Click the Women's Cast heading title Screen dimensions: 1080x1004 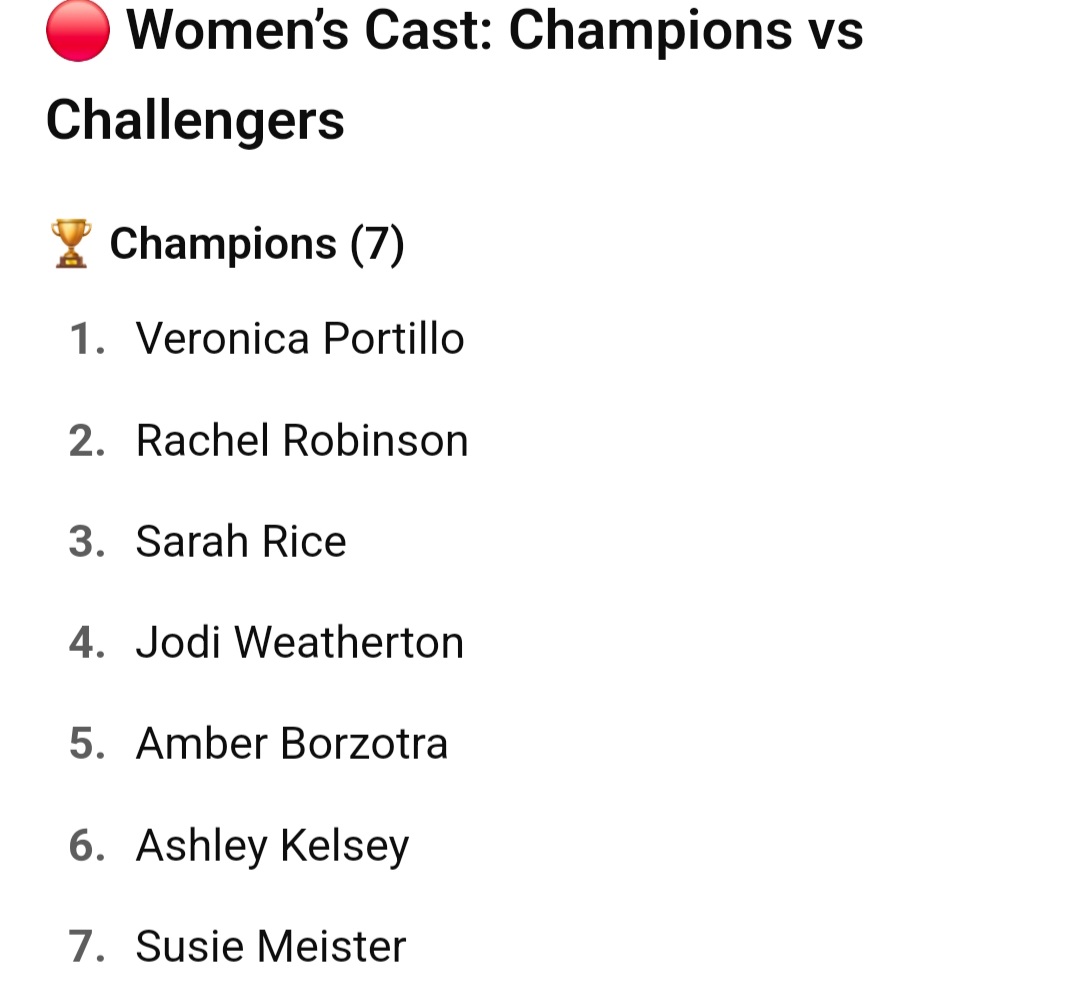tap(455, 74)
